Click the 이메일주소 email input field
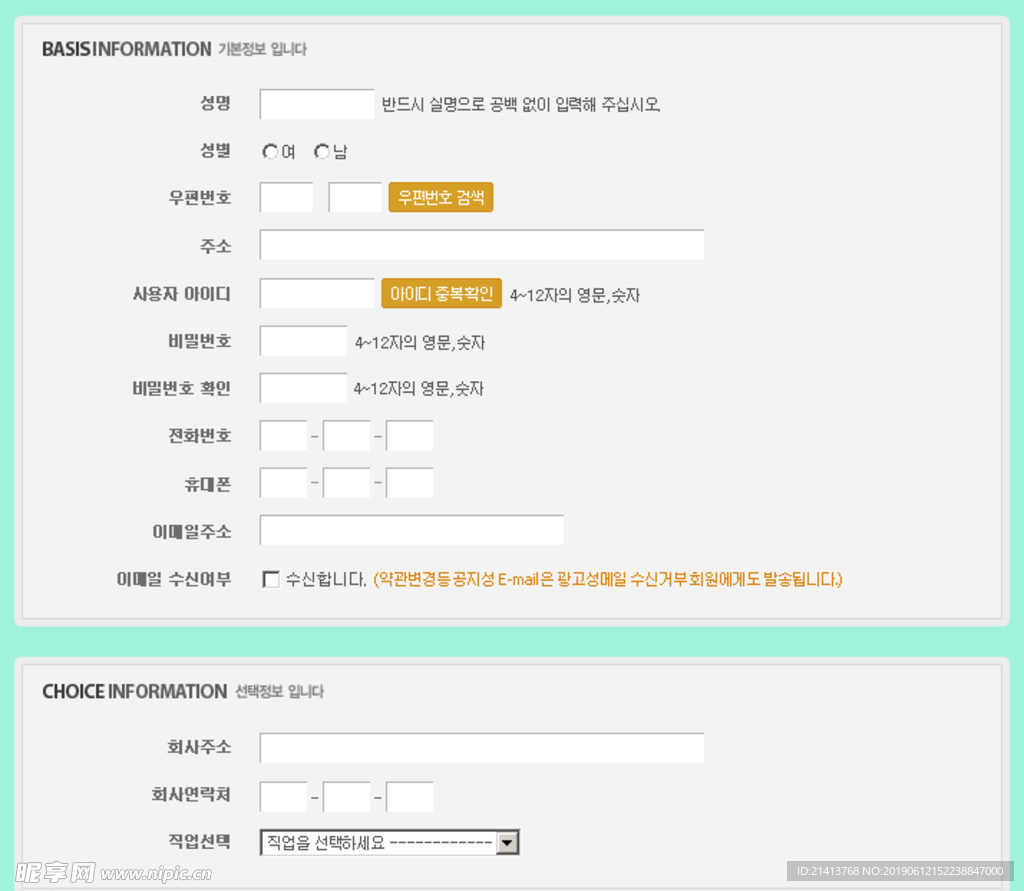 pos(411,530)
